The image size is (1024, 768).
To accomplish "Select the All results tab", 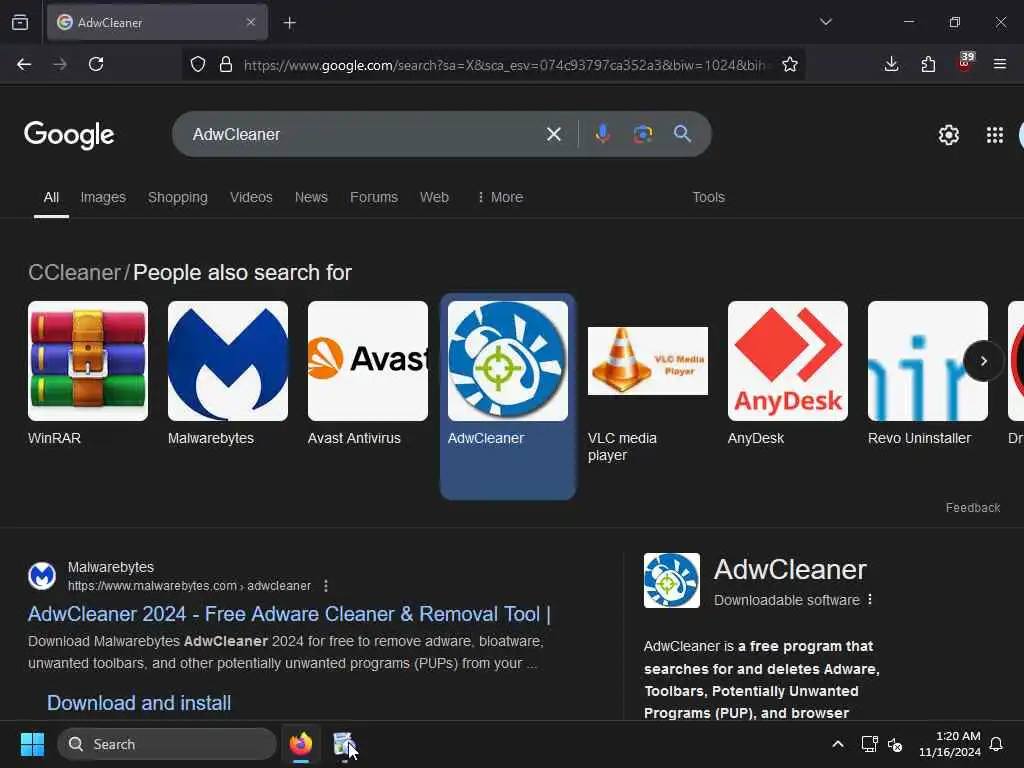I will click(x=51, y=197).
